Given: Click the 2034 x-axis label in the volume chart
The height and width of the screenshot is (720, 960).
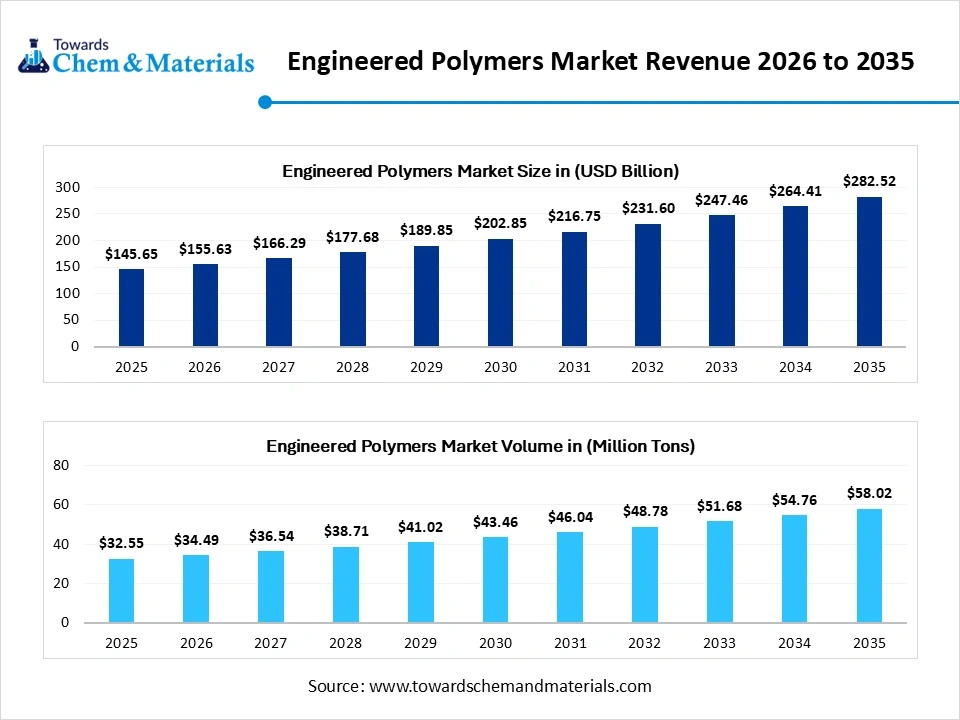Looking at the screenshot, I should (x=795, y=643).
